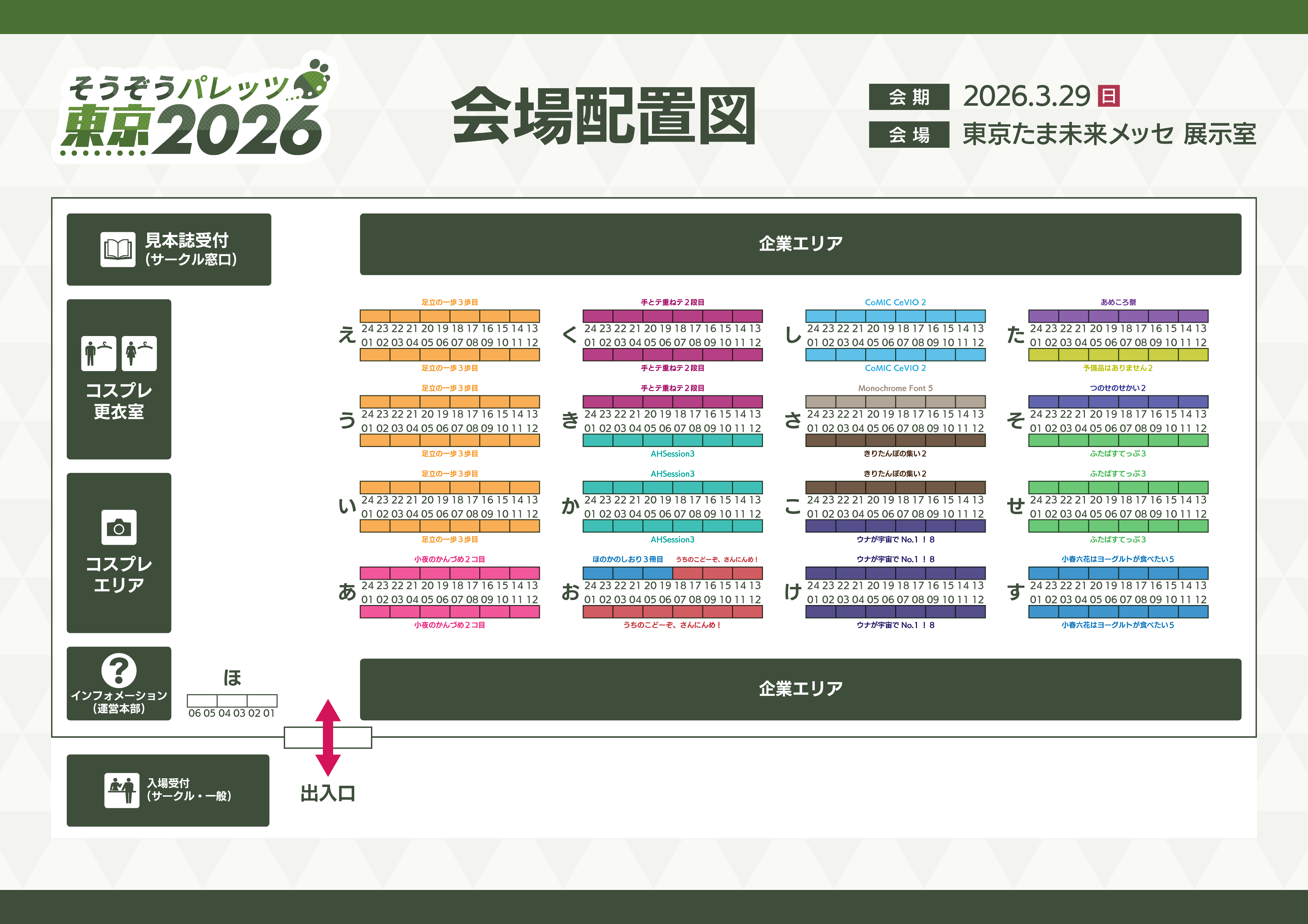This screenshot has height=924, width=1308.
Task: Click the red double-headed entrance arrow
Action: tap(328, 737)
